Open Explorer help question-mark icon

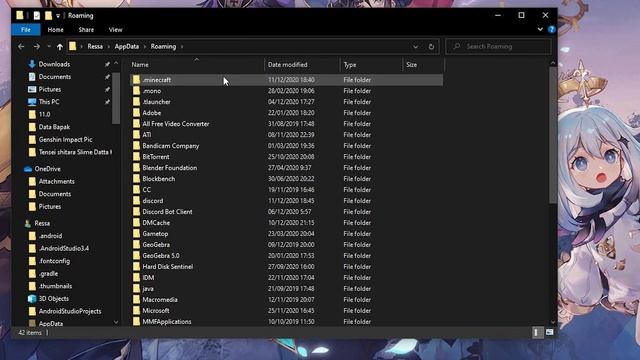point(551,29)
